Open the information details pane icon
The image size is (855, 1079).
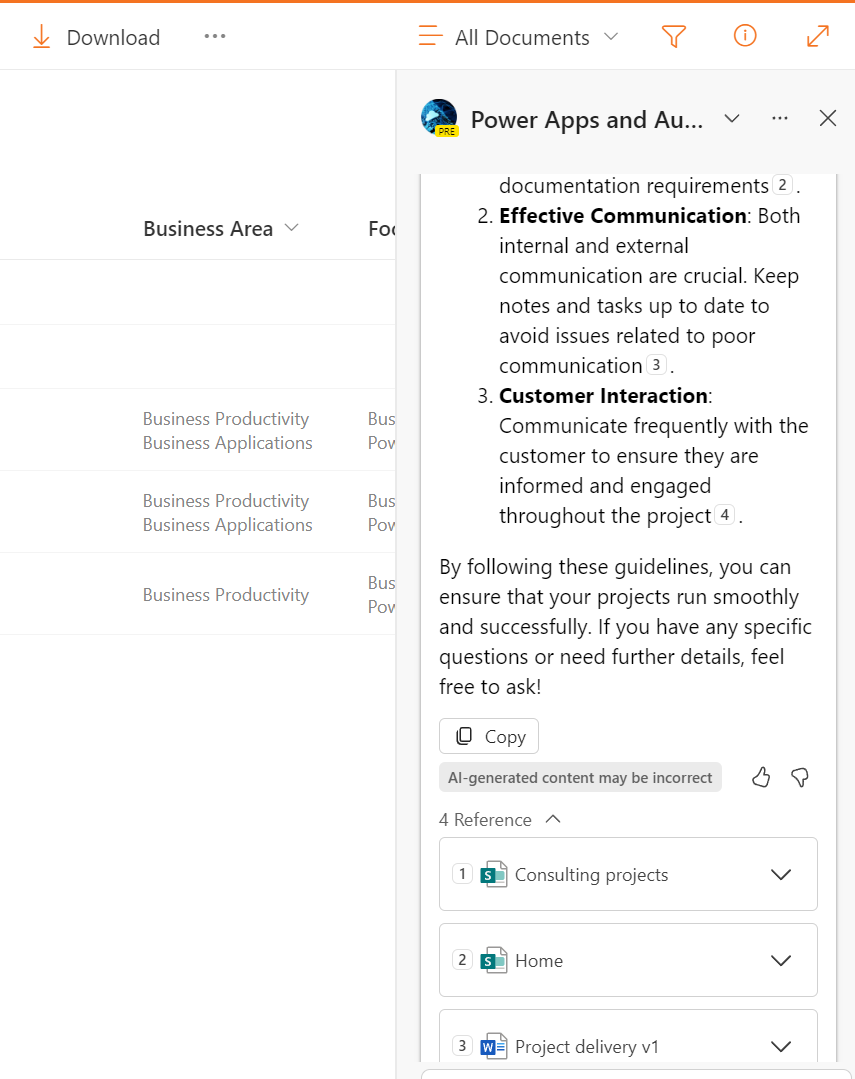pyautogui.click(x=745, y=37)
